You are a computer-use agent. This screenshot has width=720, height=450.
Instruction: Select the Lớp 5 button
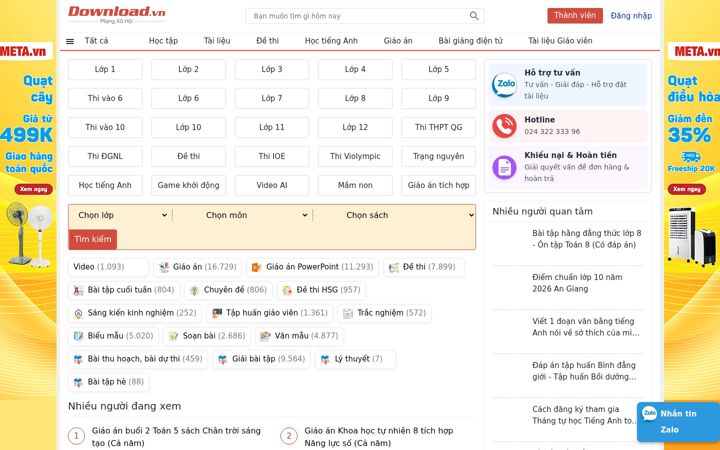(x=439, y=69)
